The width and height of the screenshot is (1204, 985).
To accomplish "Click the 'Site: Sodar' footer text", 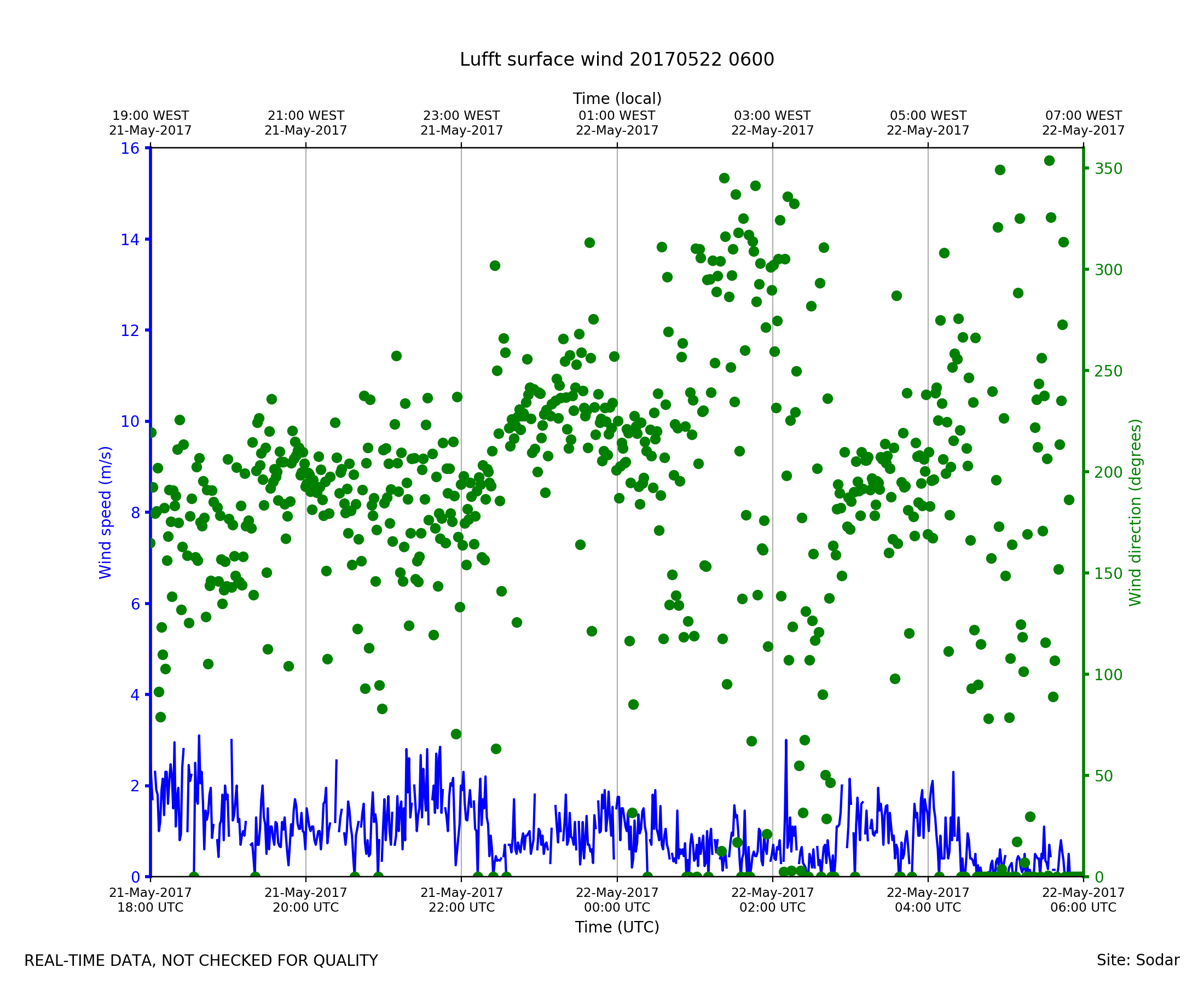I will point(1138,960).
